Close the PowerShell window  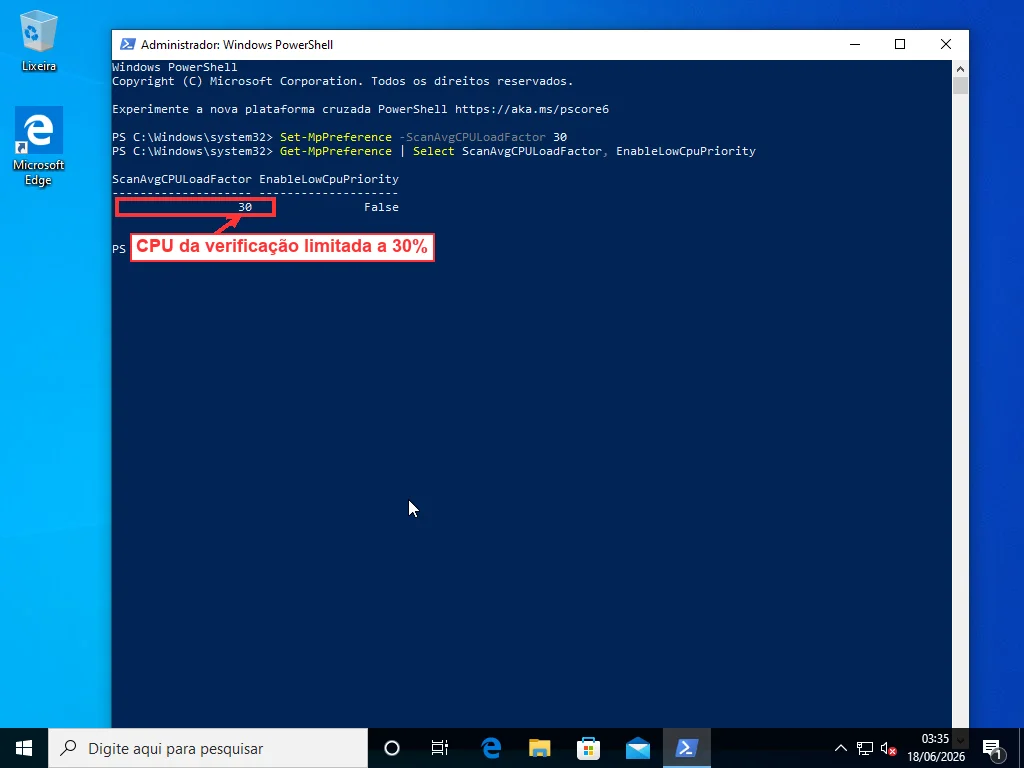click(946, 44)
